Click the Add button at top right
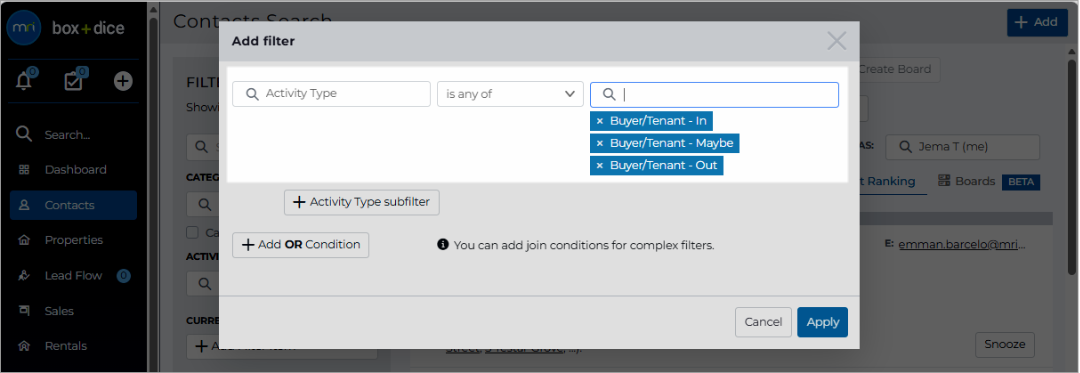 [x=1037, y=22]
